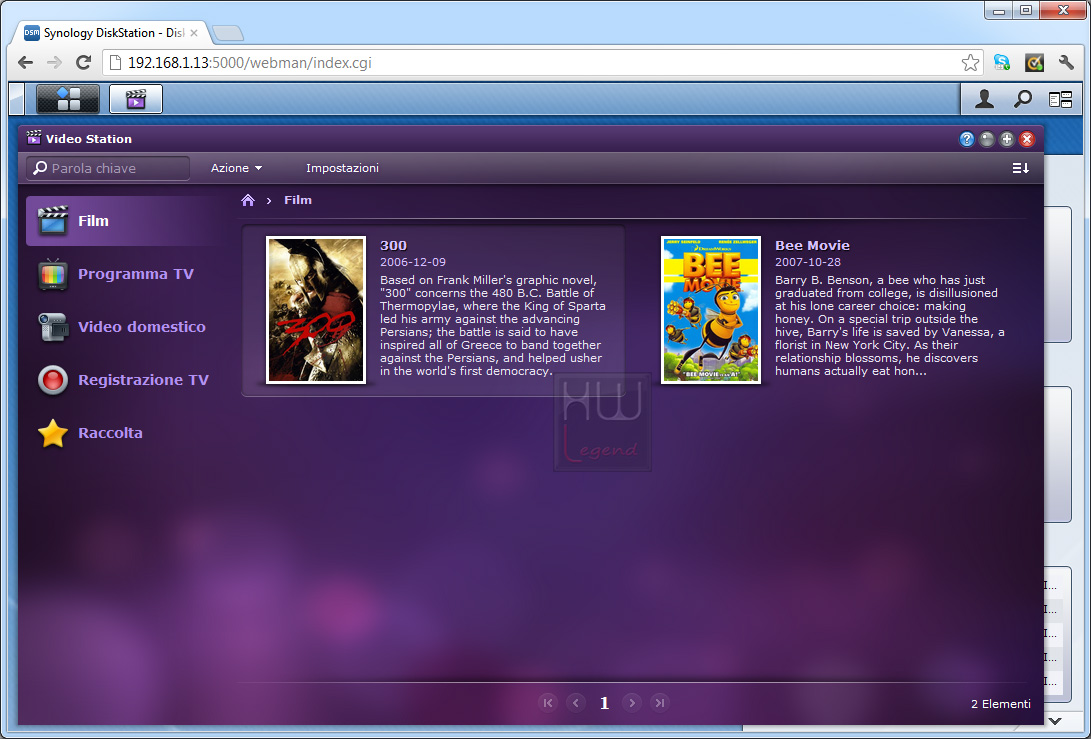The height and width of the screenshot is (739, 1091).
Task: Close the Synology DiskStation tab
Action: tap(194, 33)
